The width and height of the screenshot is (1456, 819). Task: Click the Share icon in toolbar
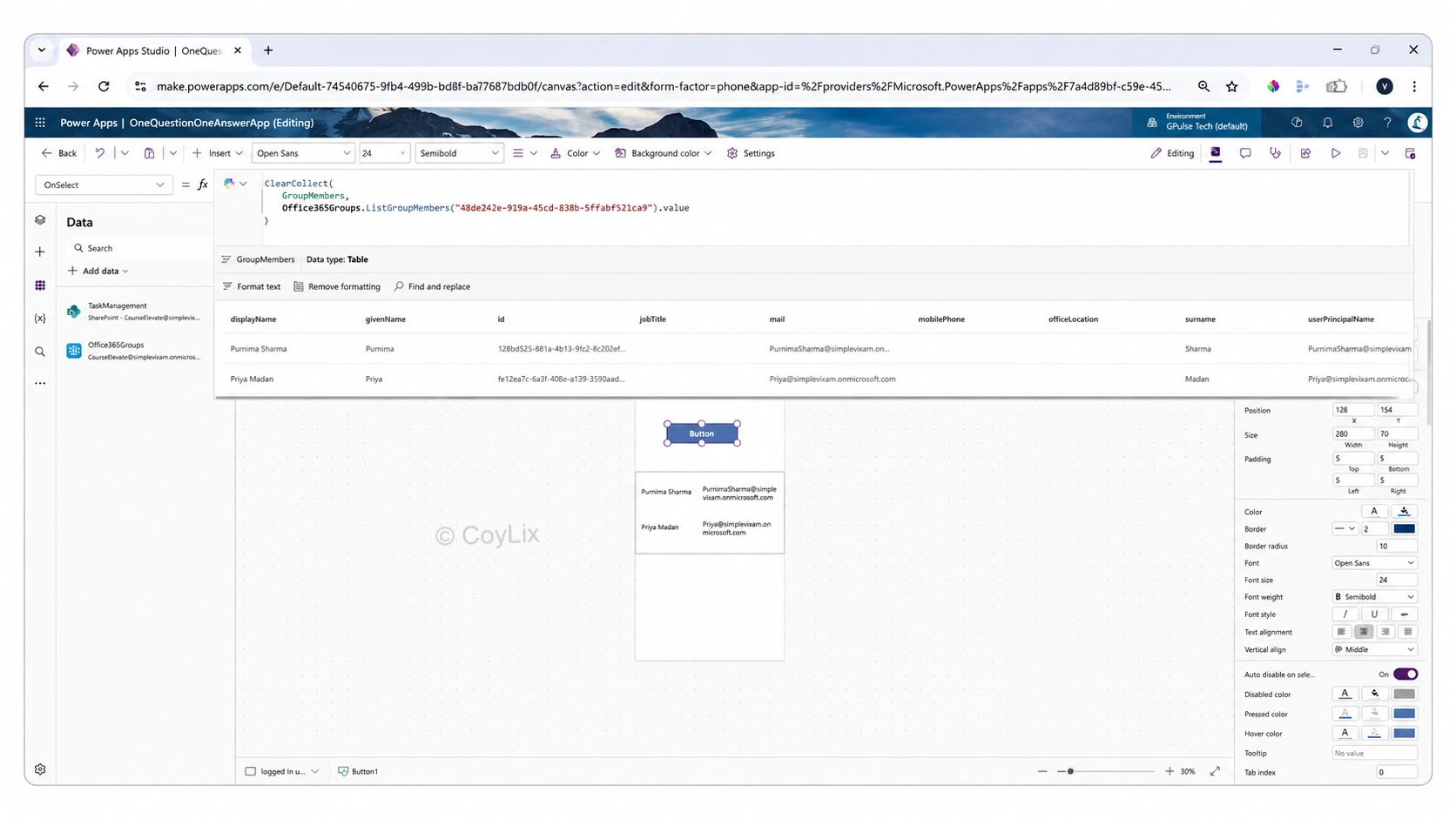tap(1305, 153)
